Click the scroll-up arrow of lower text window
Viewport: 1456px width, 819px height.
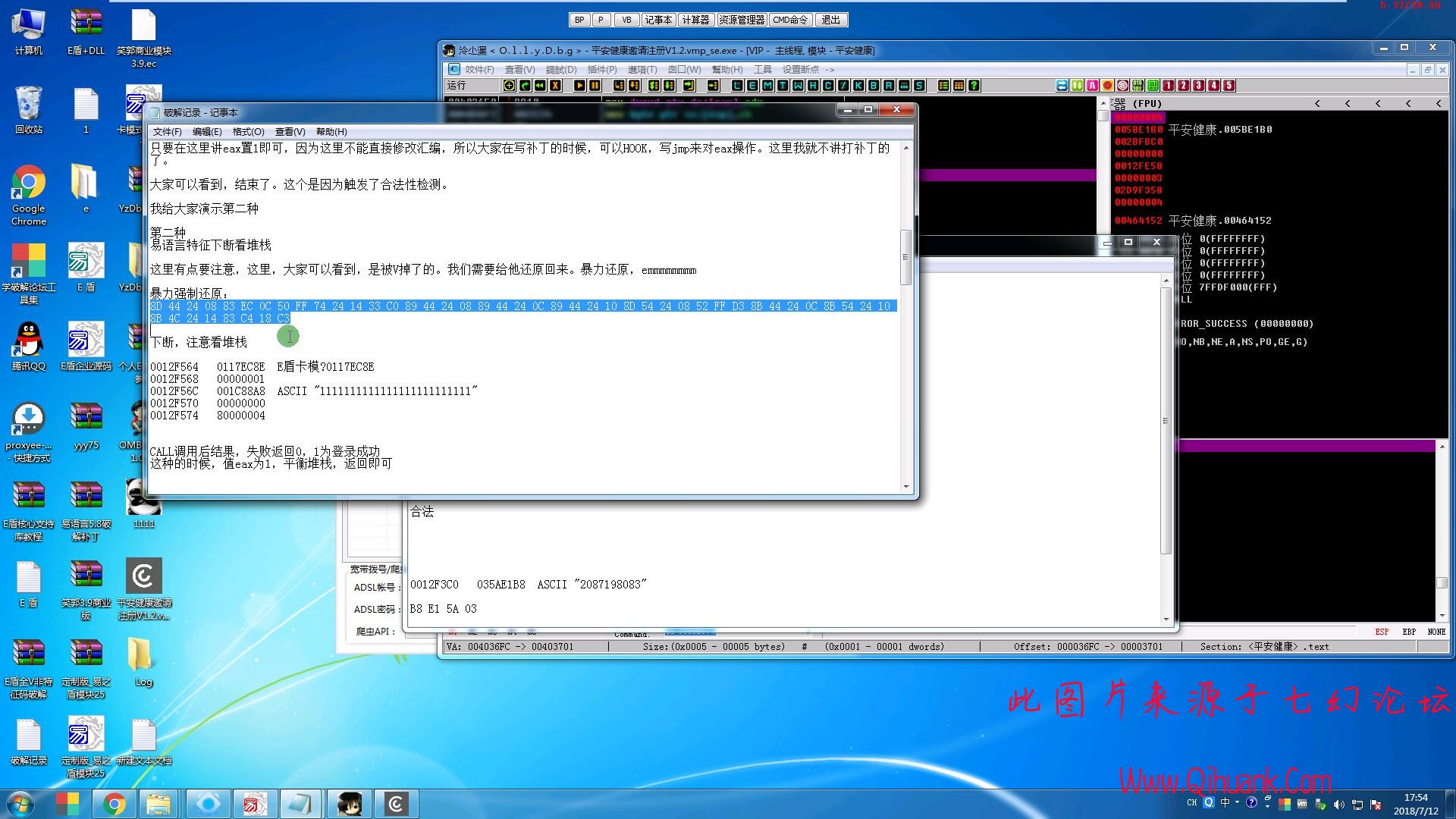(1166, 281)
